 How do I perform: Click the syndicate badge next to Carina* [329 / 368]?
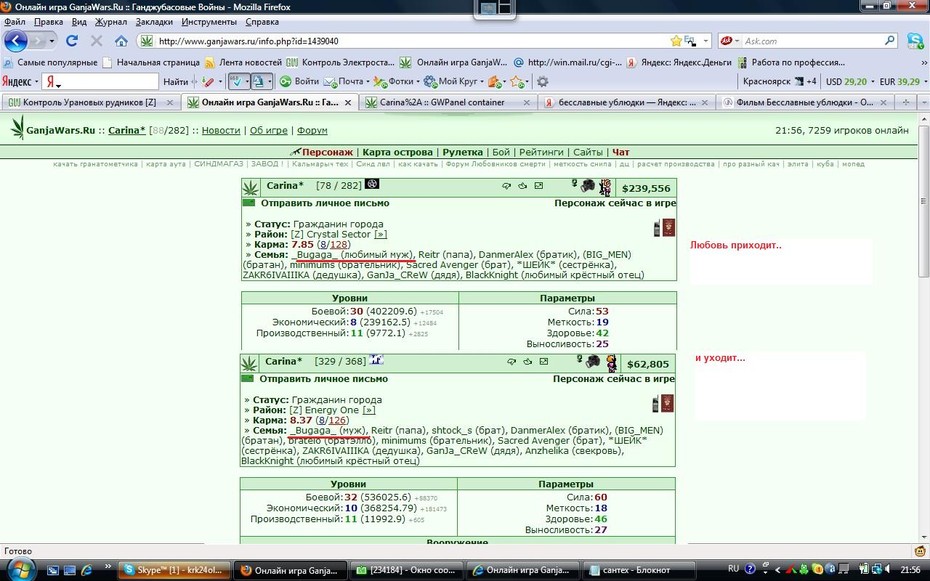pyautogui.click(x=376, y=359)
